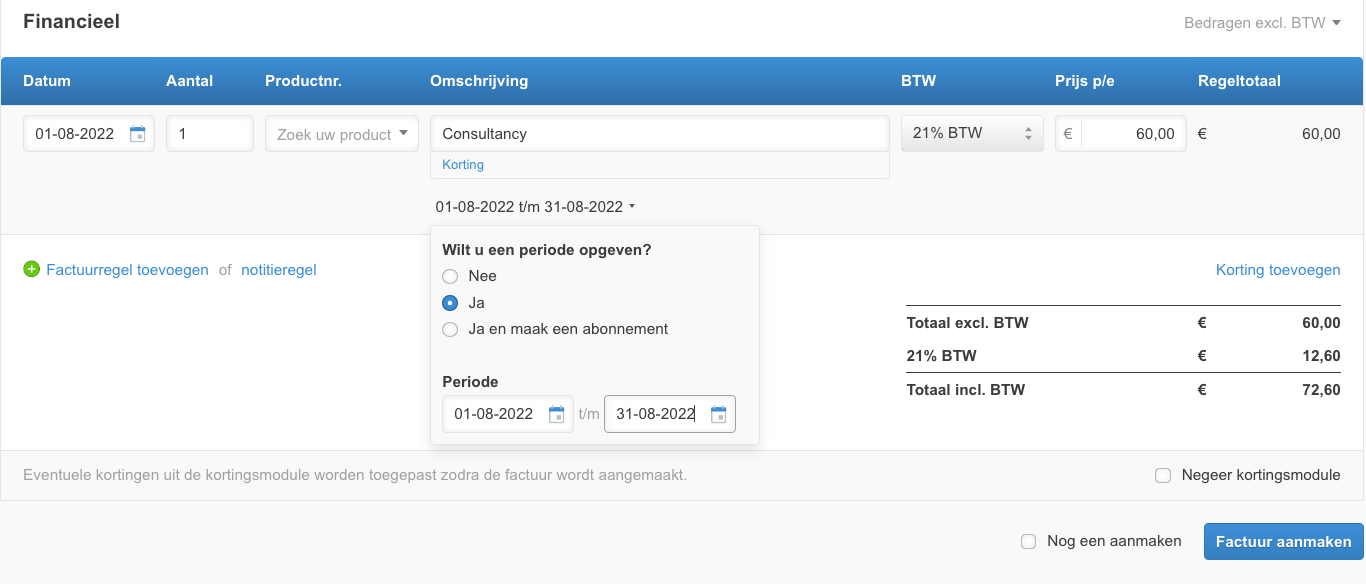Tick the 'Nog een aanmaken' checkbox

(x=1028, y=541)
